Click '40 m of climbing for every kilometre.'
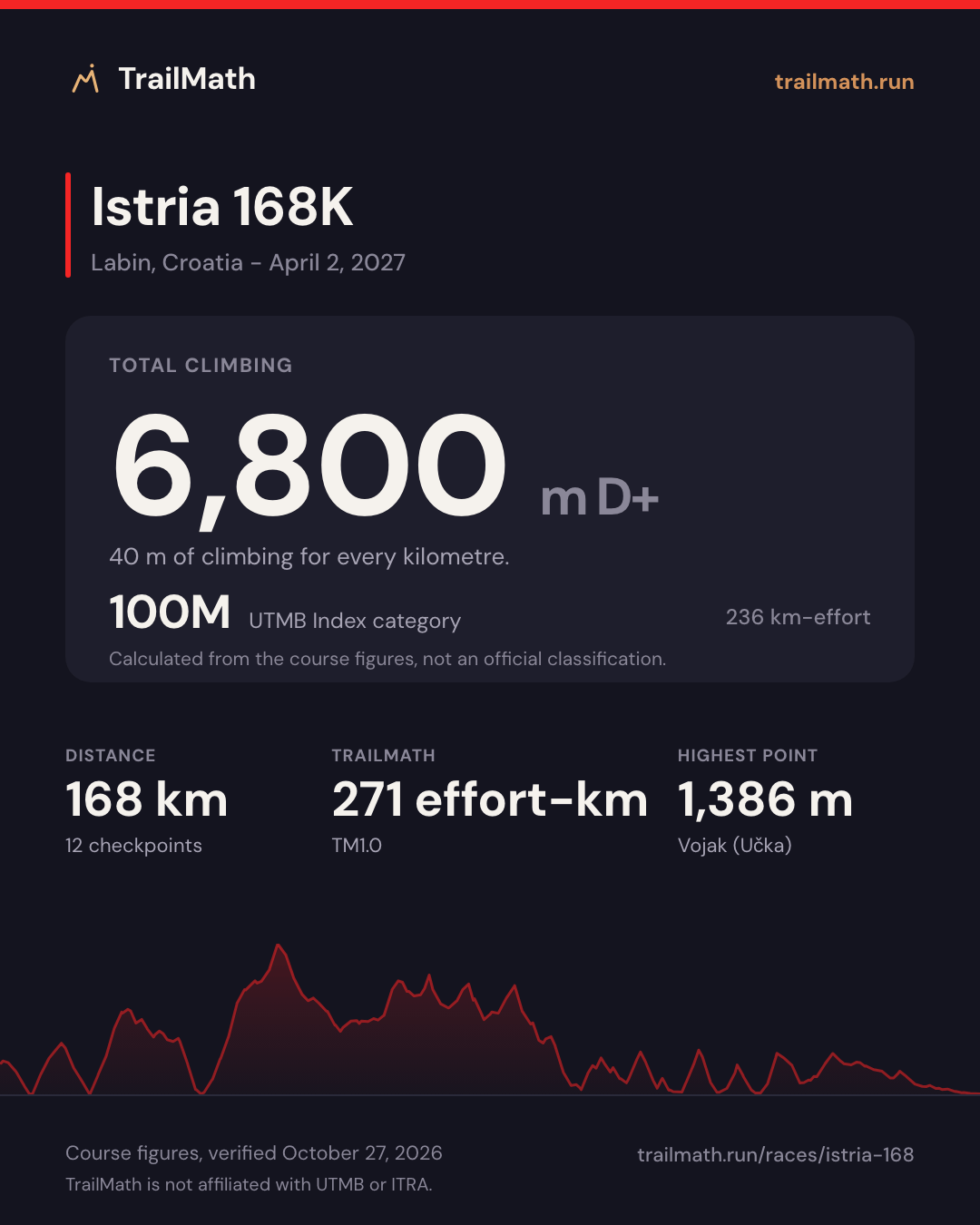The width and height of the screenshot is (980, 1225). 309,556
